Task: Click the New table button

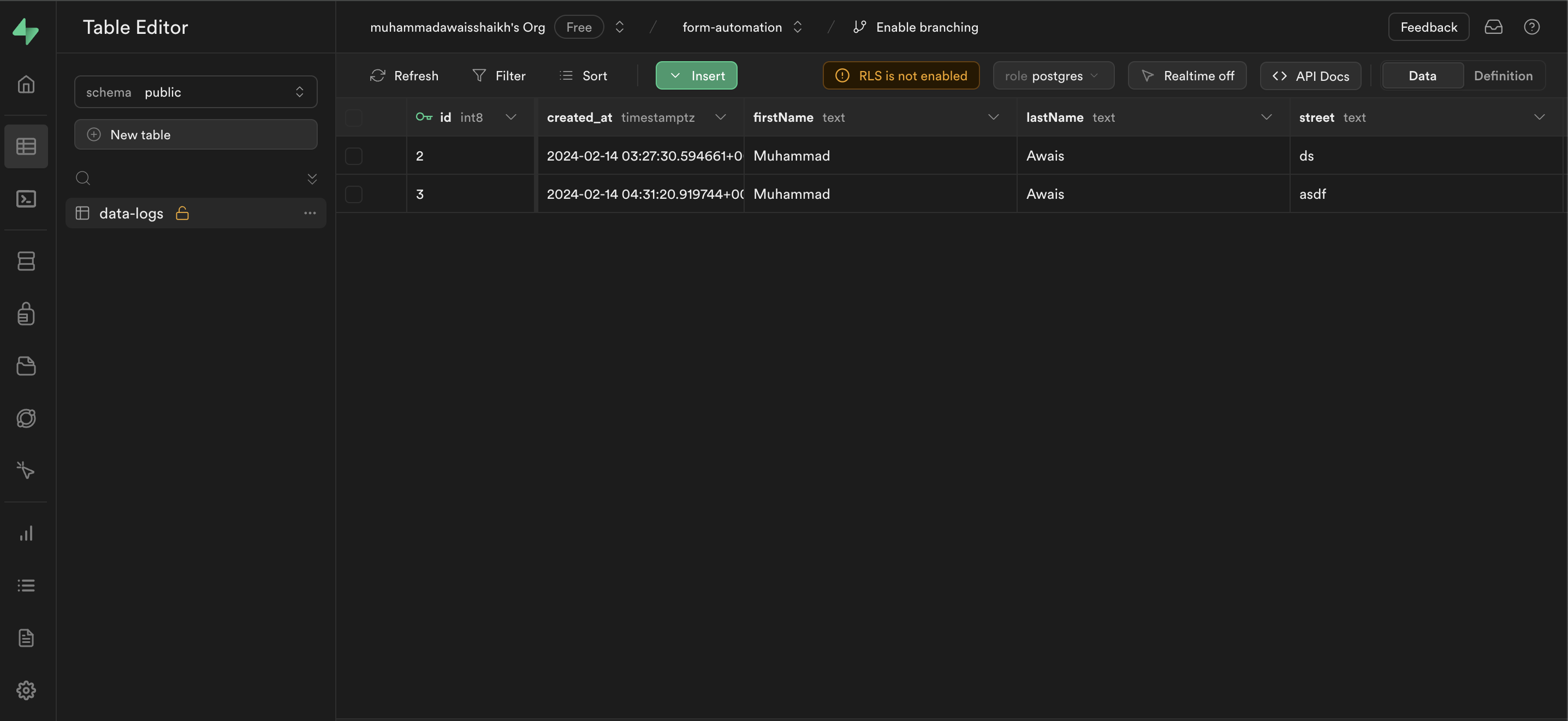Action: pyautogui.click(x=195, y=134)
